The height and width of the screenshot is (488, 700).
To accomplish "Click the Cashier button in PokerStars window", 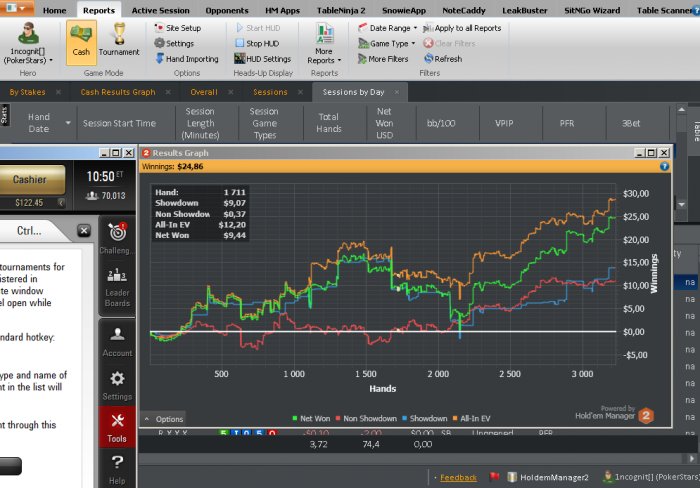I will (x=29, y=179).
